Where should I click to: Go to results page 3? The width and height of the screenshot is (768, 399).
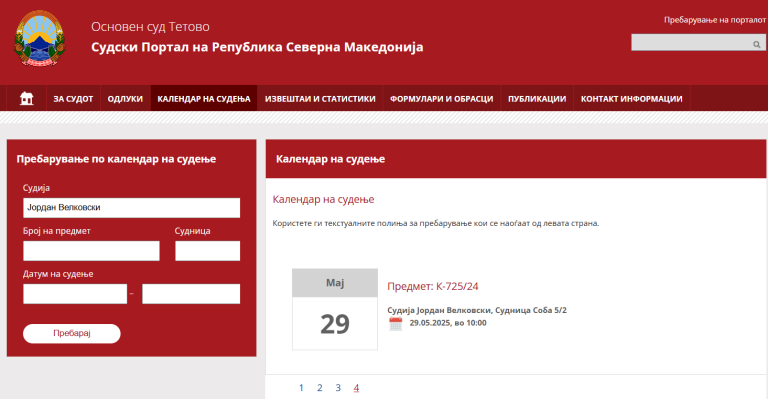pos(338,388)
